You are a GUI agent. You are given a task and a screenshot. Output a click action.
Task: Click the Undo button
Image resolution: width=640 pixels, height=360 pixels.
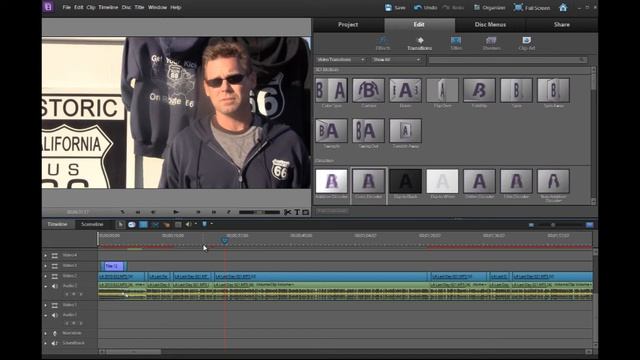tap(425, 8)
